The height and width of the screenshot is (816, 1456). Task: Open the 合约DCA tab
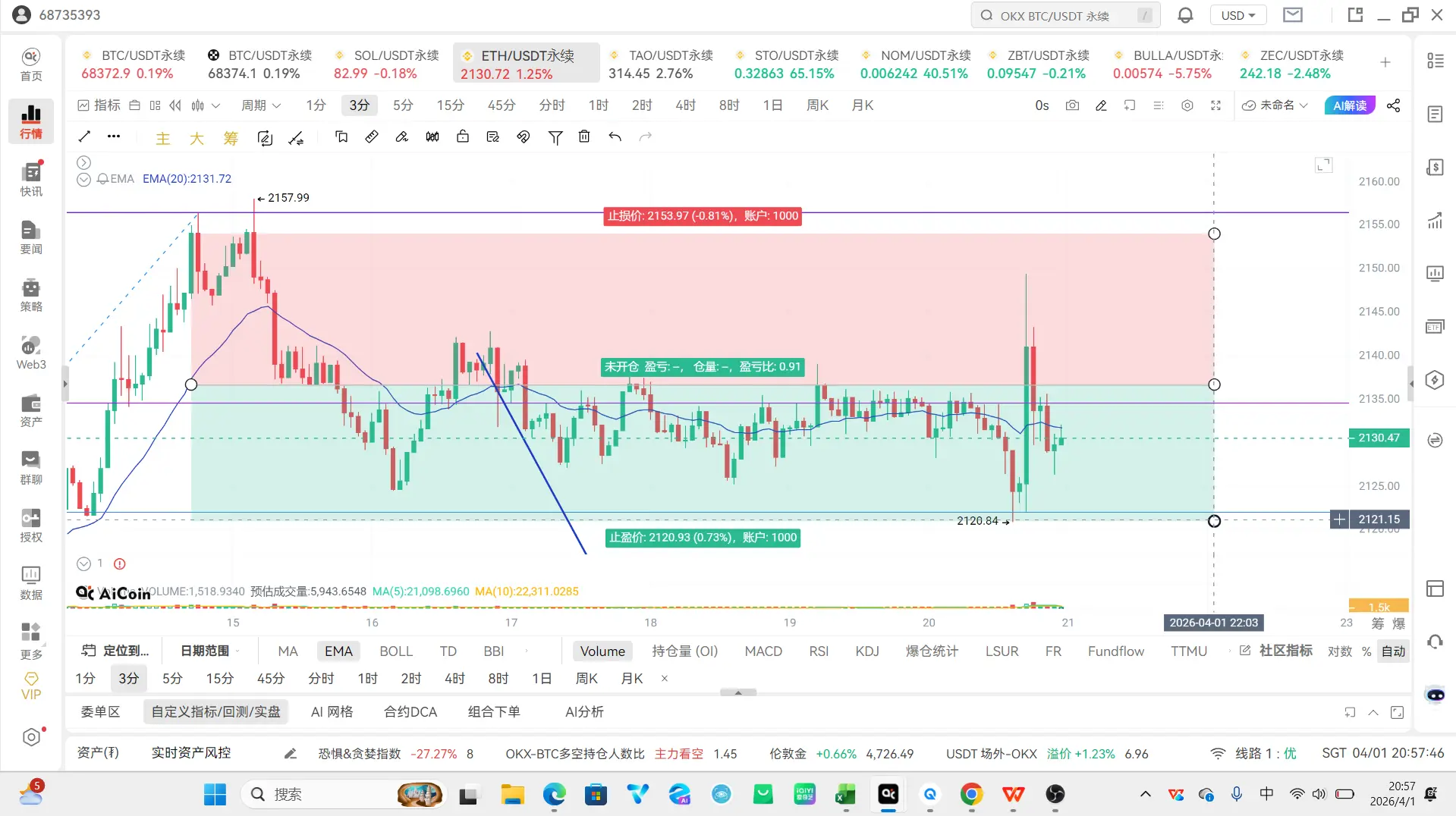coord(410,712)
